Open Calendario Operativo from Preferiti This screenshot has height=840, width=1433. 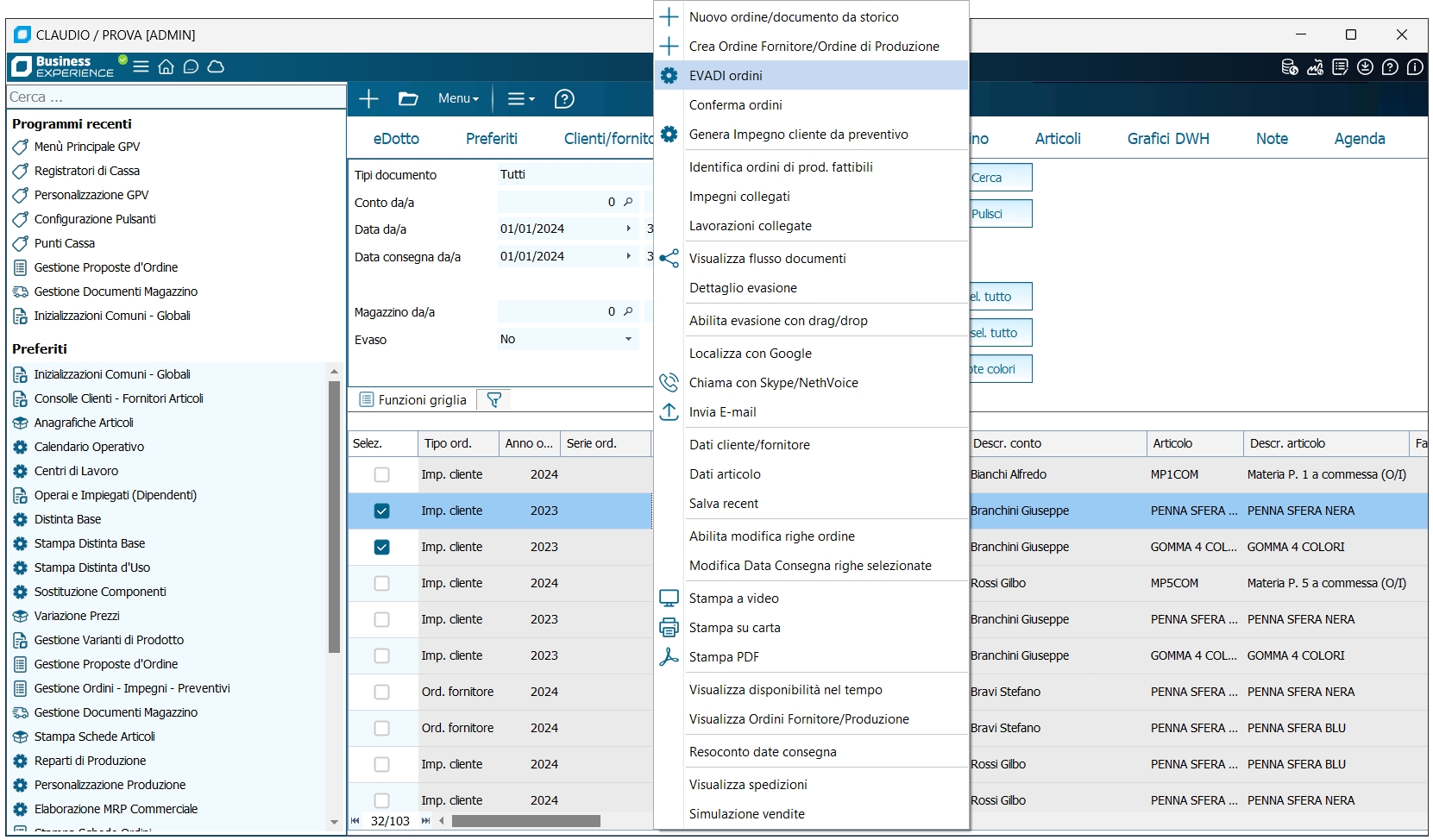[89, 447]
